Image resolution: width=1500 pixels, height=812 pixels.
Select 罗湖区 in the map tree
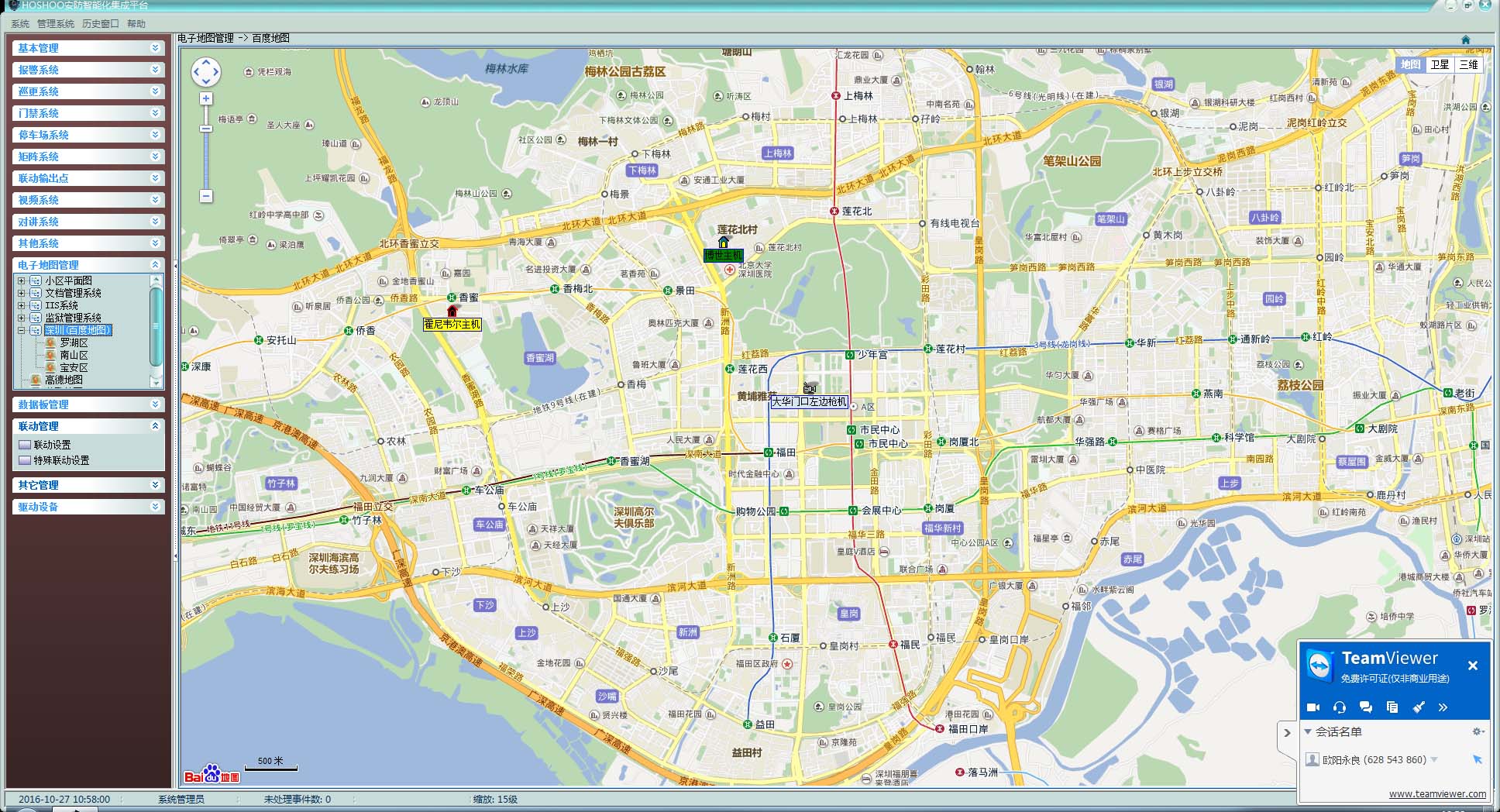(74, 342)
